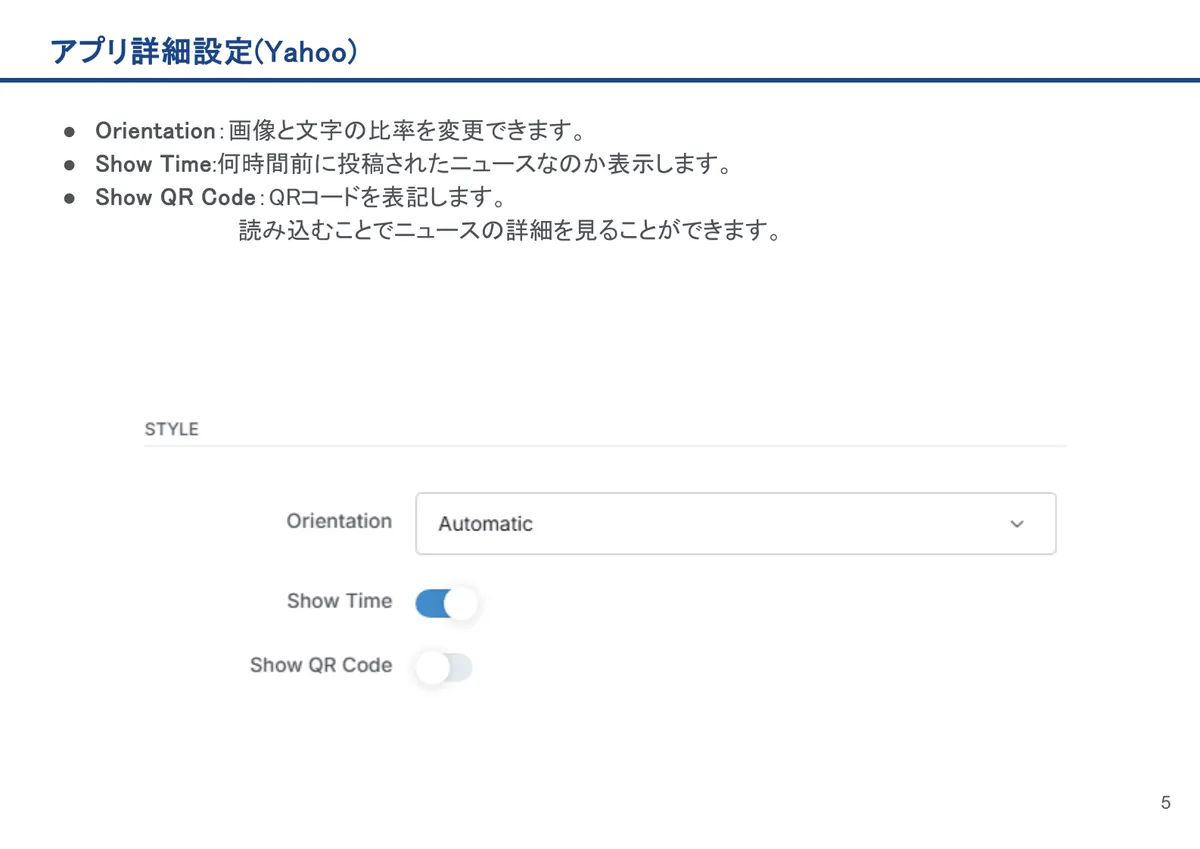1200x849 pixels.
Task: Click the line 読み込むことでニュースの詳細を見ることができます
Action: (509, 231)
